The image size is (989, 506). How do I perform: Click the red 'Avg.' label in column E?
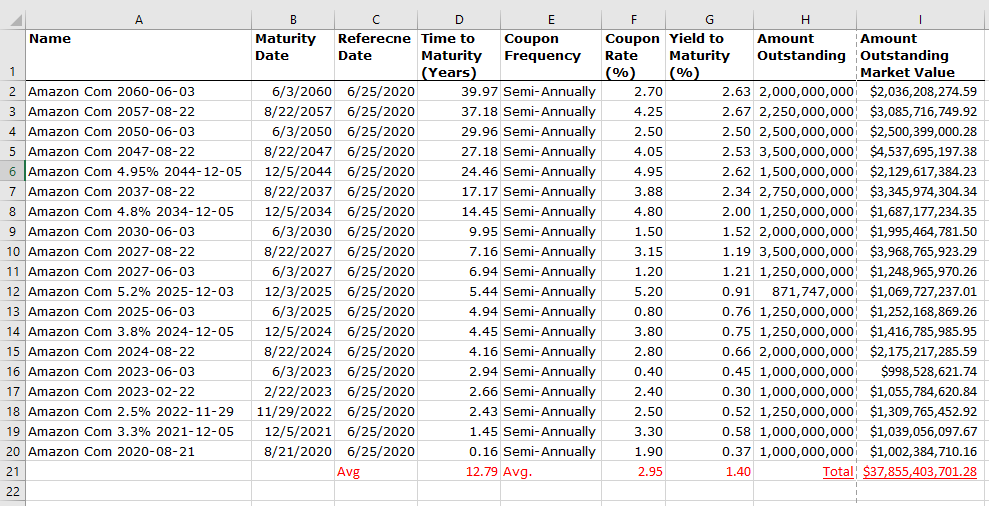(551, 471)
